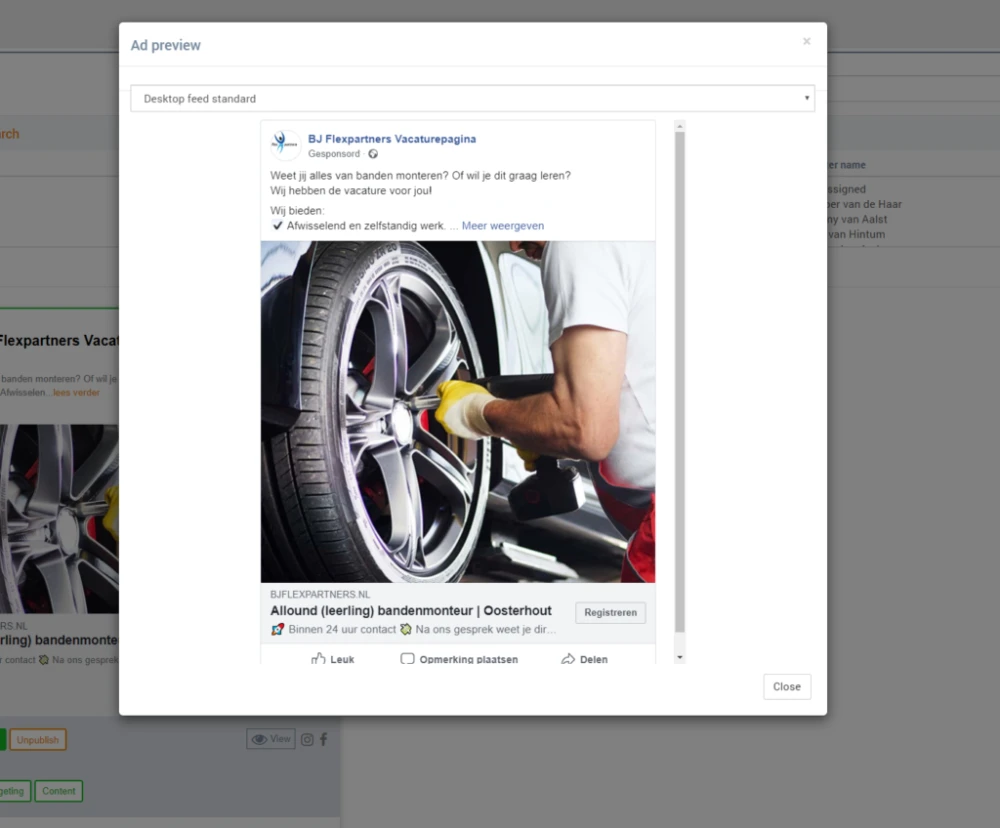Switch to the Content tab button
This screenshot has height=828, width=1000.
click(59, 791)
